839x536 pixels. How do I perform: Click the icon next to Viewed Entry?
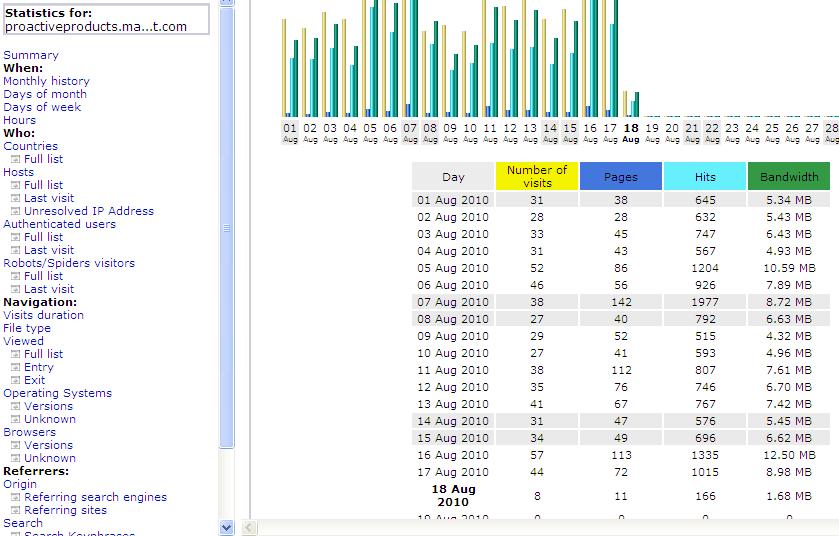(x=16, y=367)
